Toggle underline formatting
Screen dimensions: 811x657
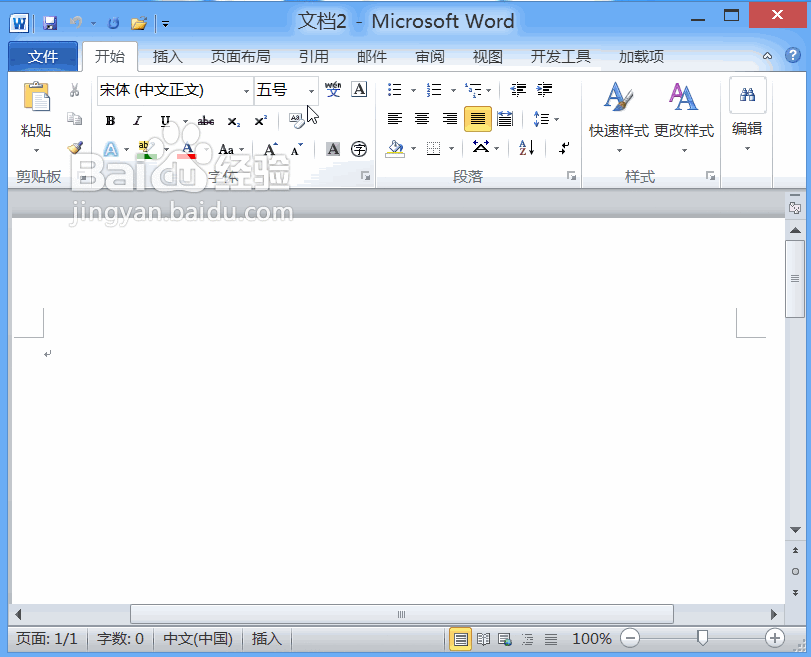pyautogui.click(x=164, y=120)
